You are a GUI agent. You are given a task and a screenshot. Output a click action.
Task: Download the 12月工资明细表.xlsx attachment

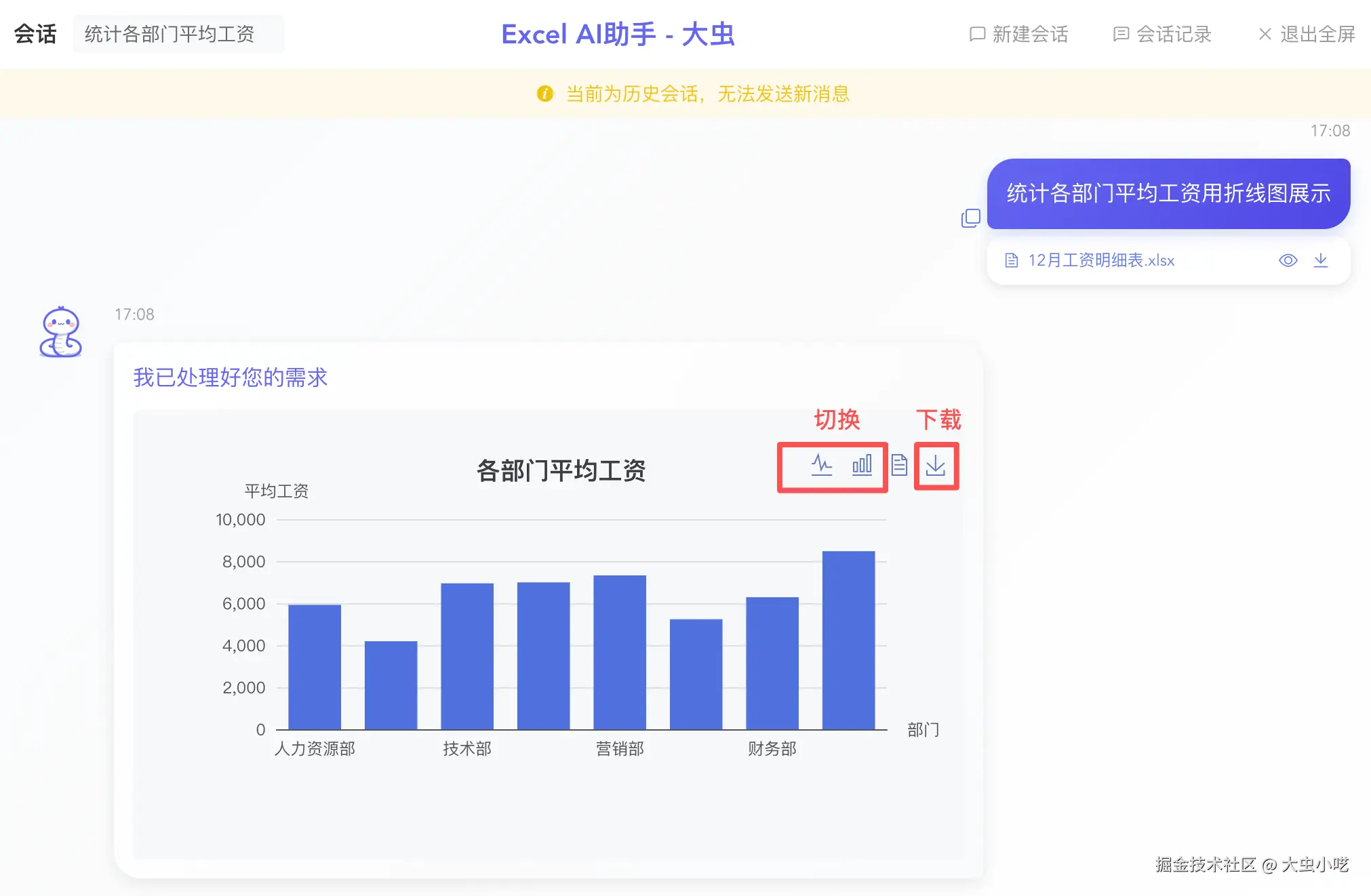1321,260
